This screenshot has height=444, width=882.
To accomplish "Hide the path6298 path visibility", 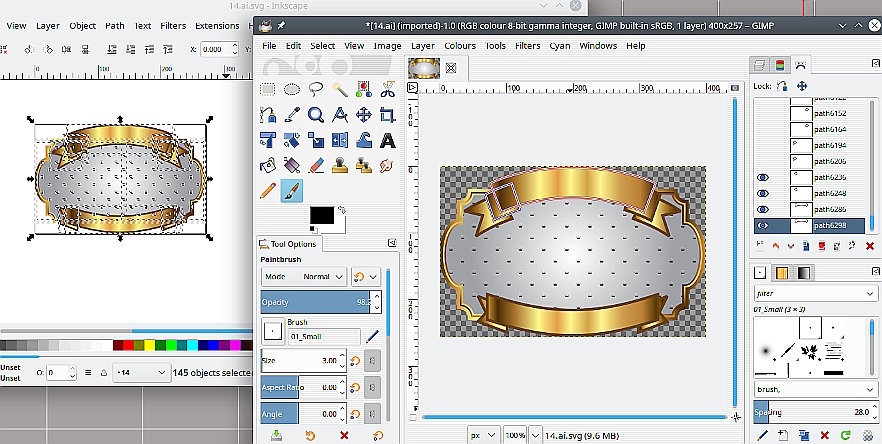I will 763,225.
